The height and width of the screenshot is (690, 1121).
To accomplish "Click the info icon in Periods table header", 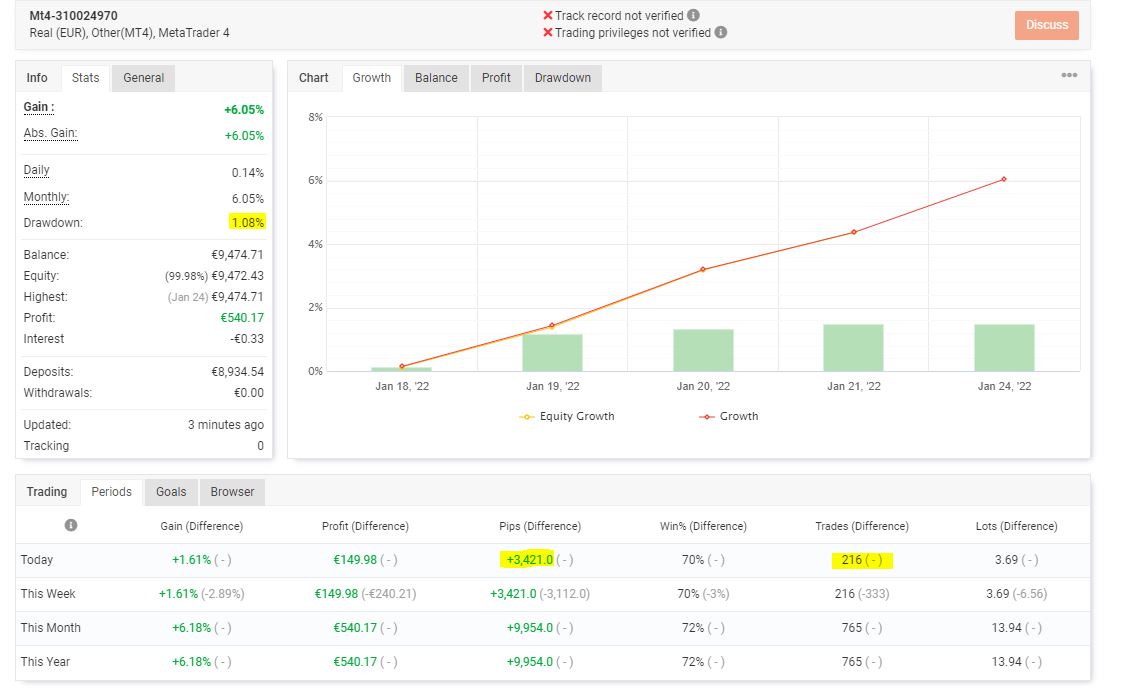I will point(71,525).
